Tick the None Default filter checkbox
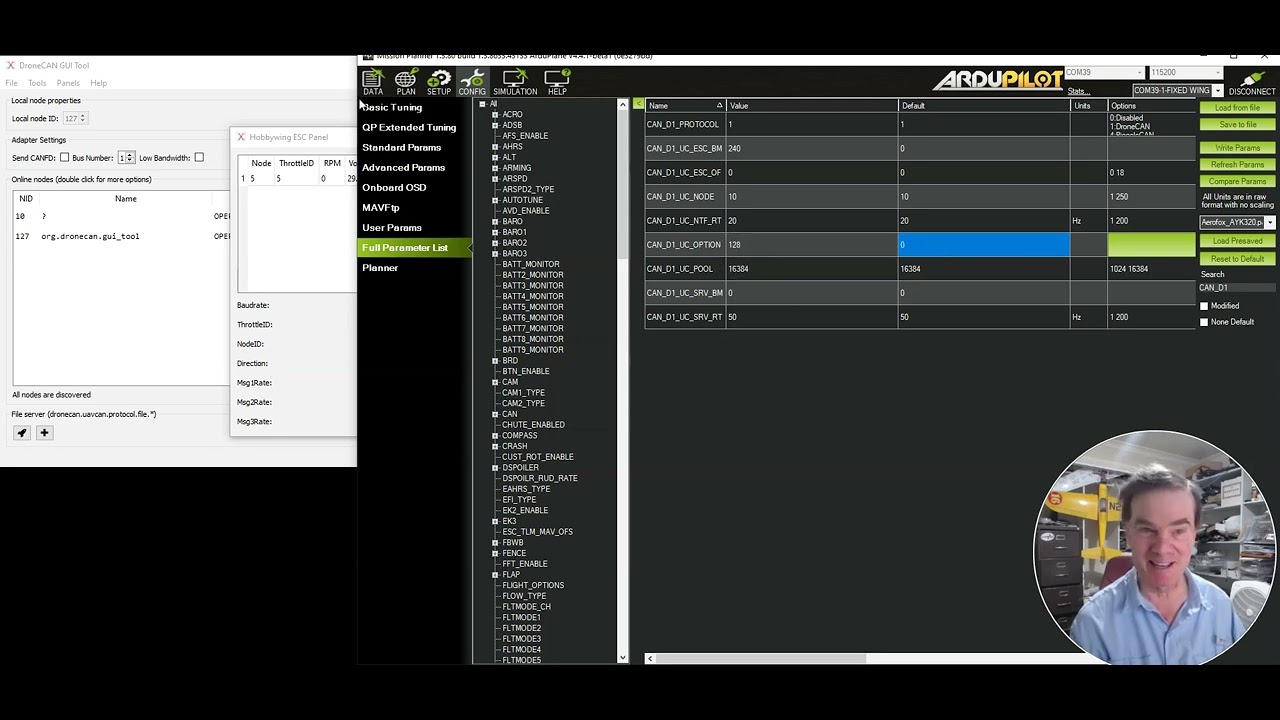The width and height of the screenshot is (1280, 720). coord(1204,322)
